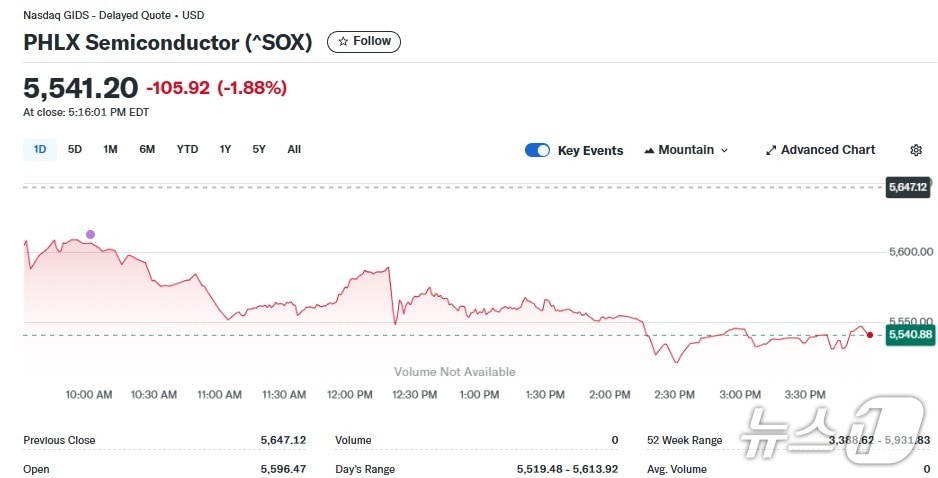Show the All time range
Image resolution: width=938 pixels, height=478 pixels.
pos(294,149)
